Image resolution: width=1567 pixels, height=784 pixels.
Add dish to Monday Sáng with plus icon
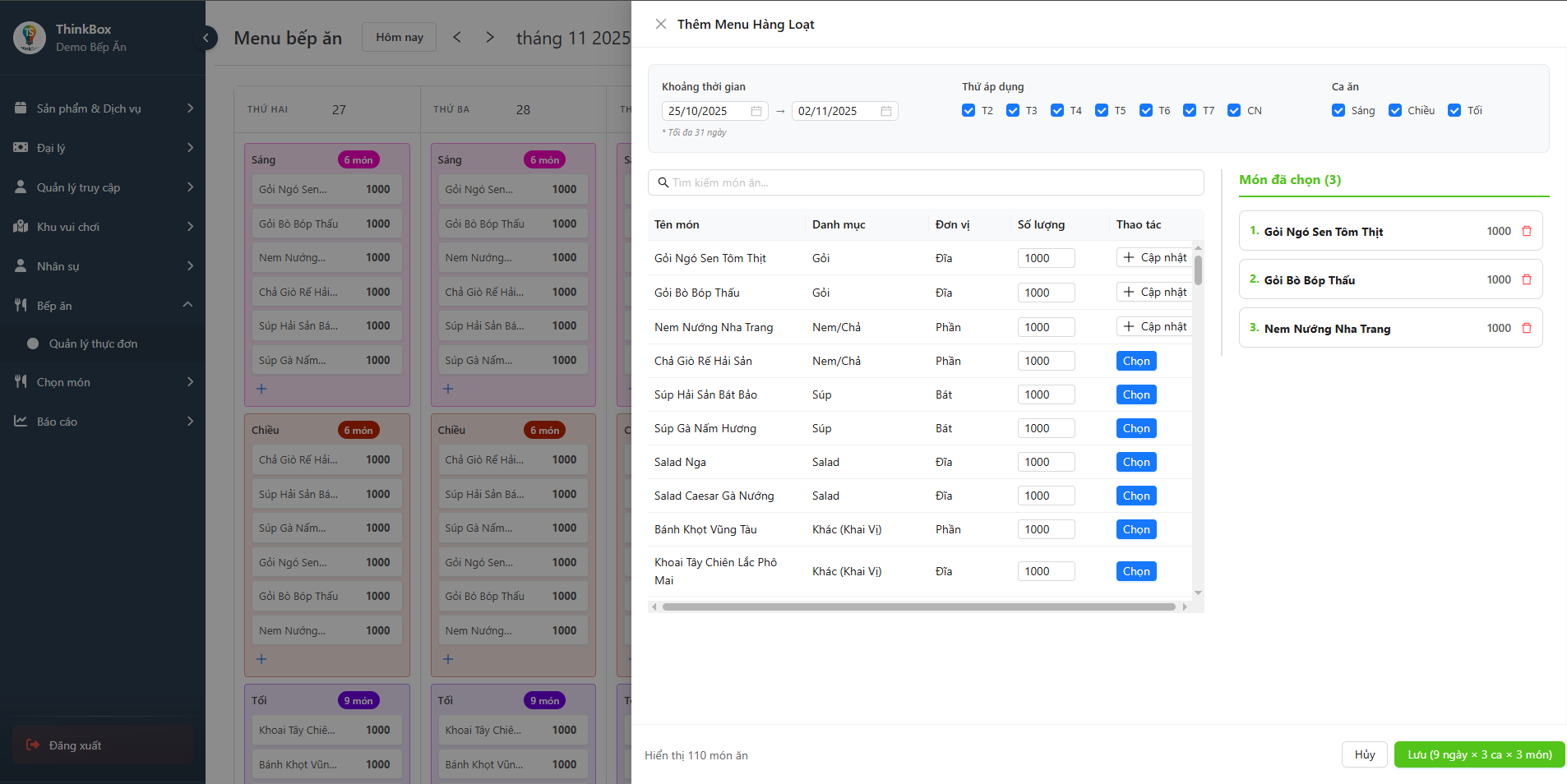pyautogui.click(x=261, y=389)
